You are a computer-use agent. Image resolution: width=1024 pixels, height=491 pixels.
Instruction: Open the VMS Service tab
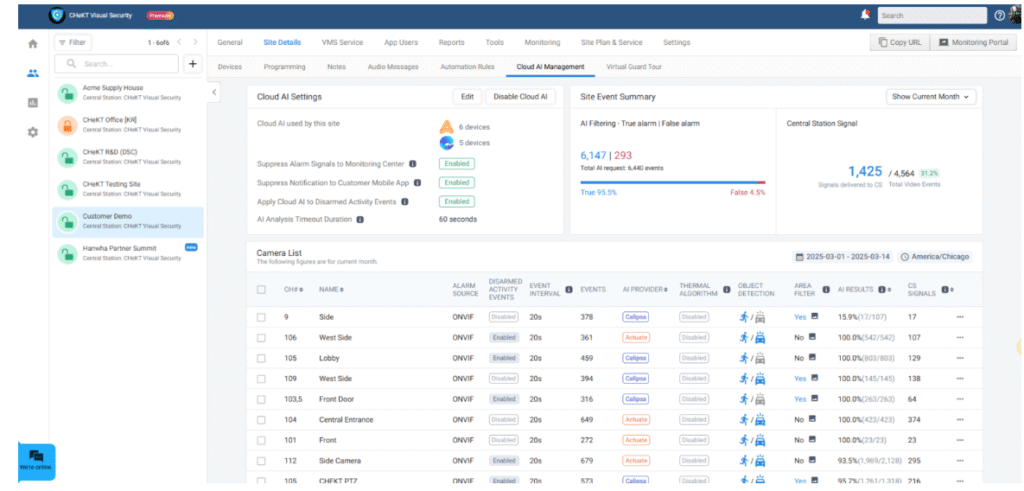[342, 42]
